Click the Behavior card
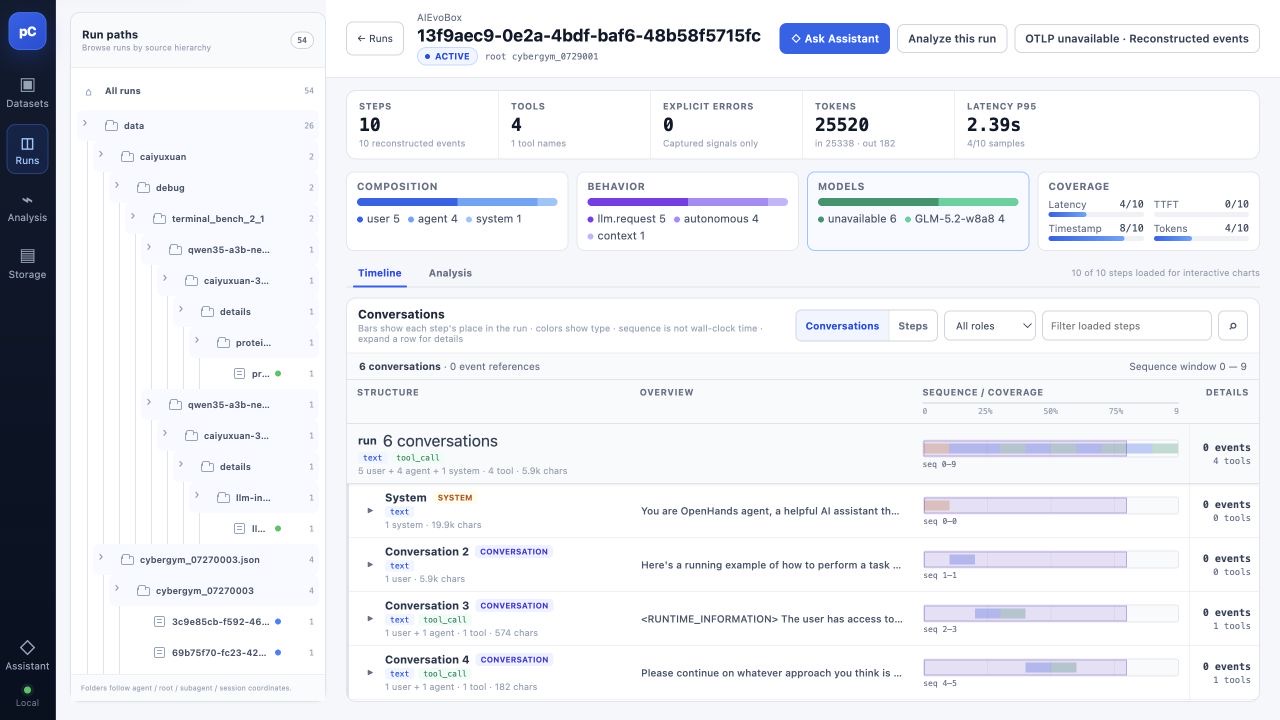1280x720 pixels. click(687, 211)
